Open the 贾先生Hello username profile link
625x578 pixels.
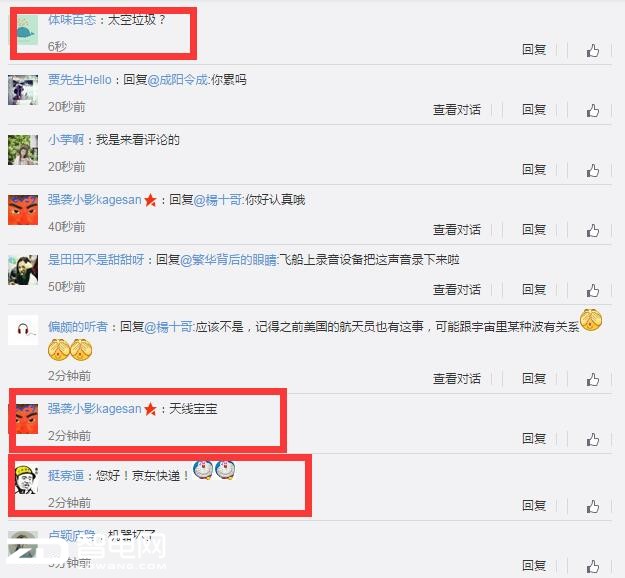click(80, 80)
